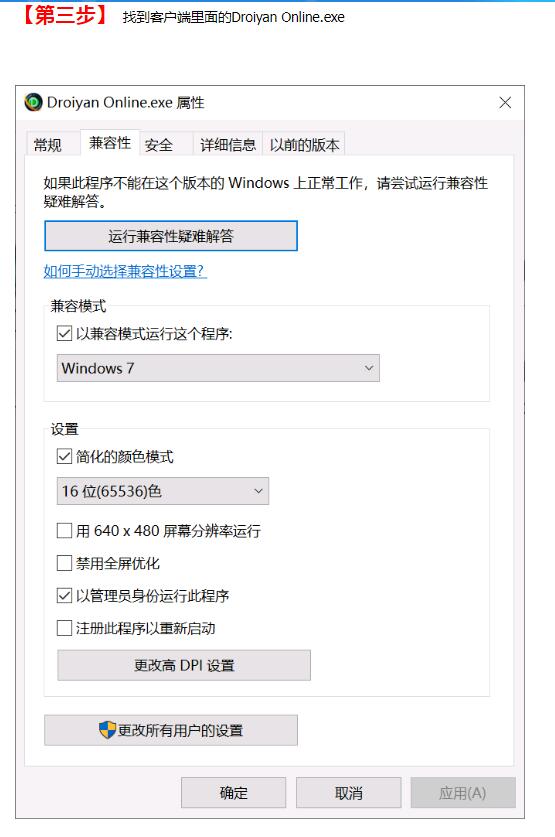Click 更改高 DPI 设置 button
This screenshot has height=837, width=555.
[x=184, y=665]
